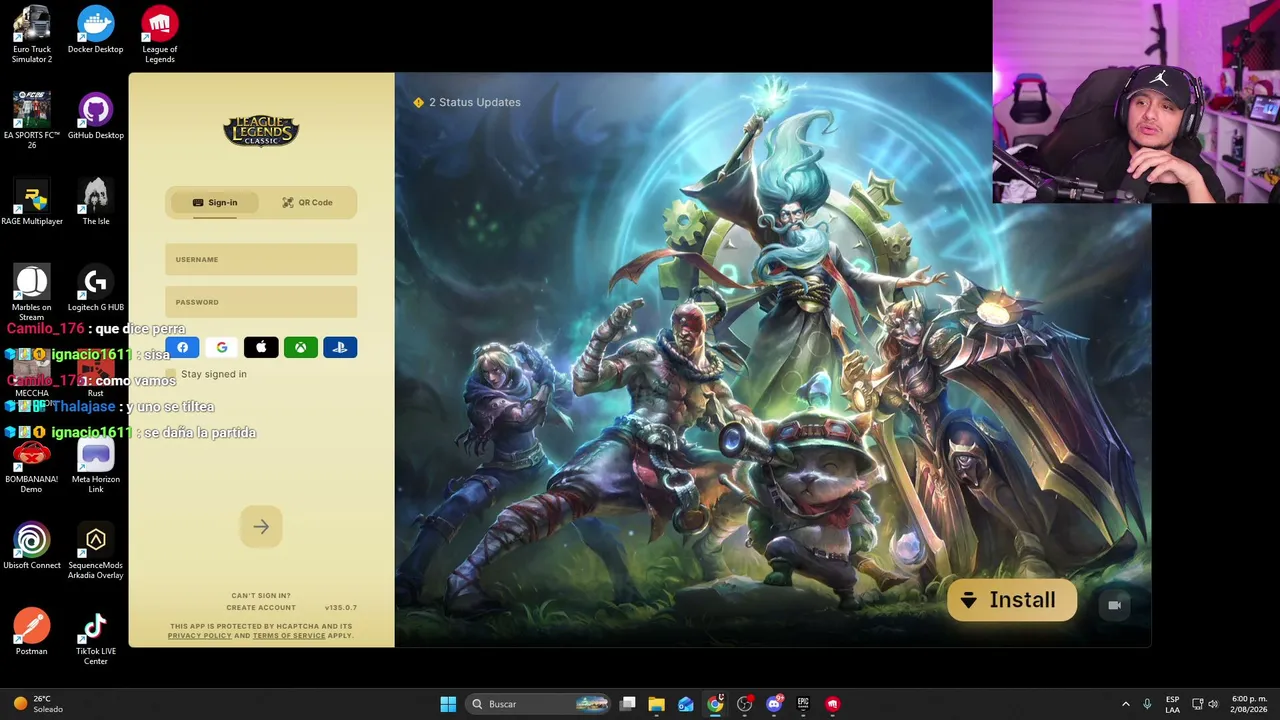Select the Meta Horizon Link shortcut
This screenshot has width=1280, height=720.
pos(96,465)
